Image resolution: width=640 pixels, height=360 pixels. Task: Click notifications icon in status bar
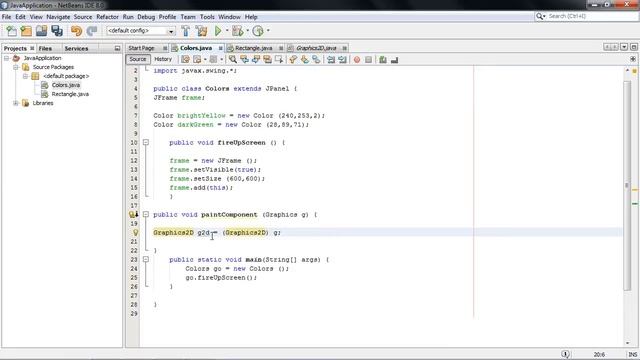pos(565,354)
